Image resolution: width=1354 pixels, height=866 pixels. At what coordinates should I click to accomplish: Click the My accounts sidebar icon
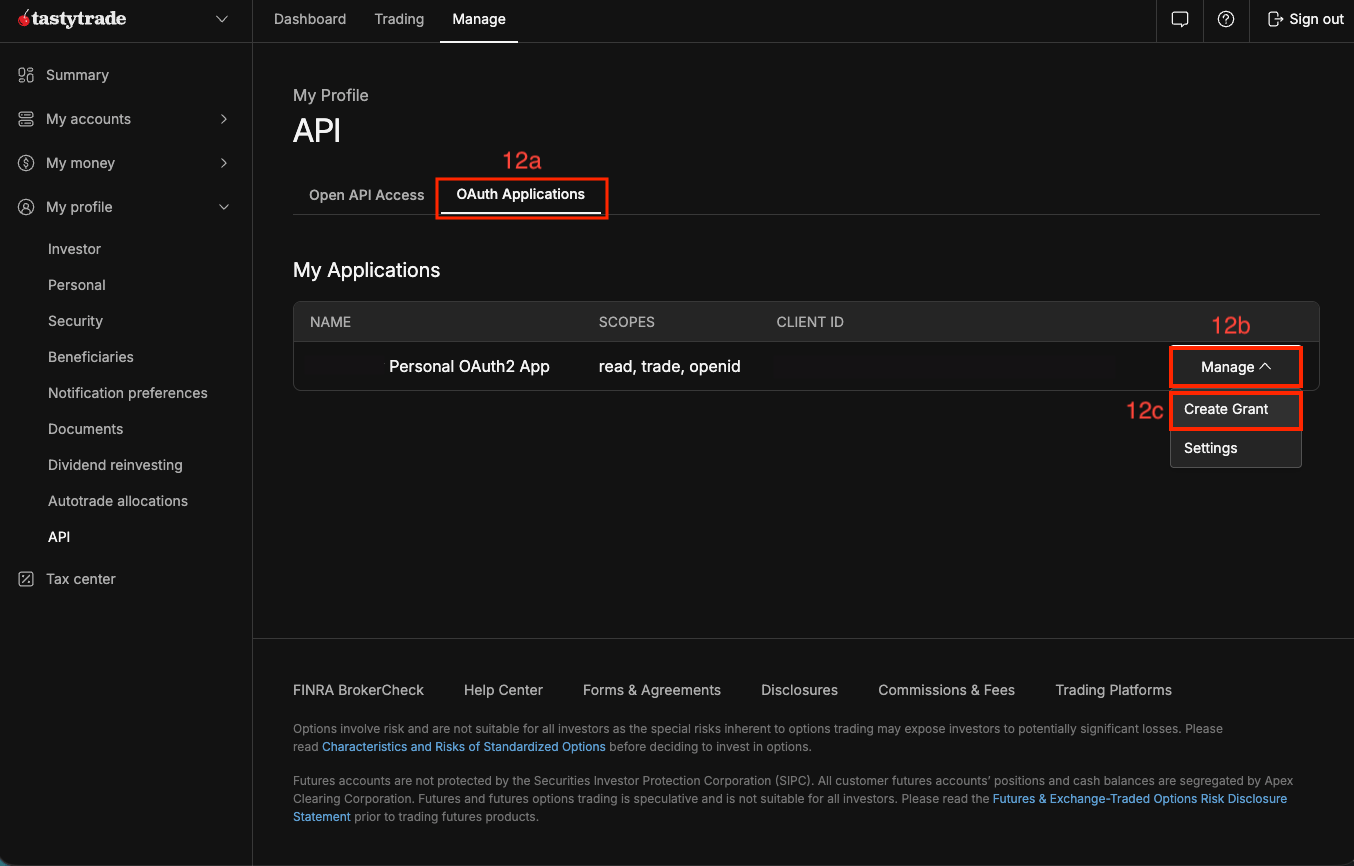[x=26, y=119]
